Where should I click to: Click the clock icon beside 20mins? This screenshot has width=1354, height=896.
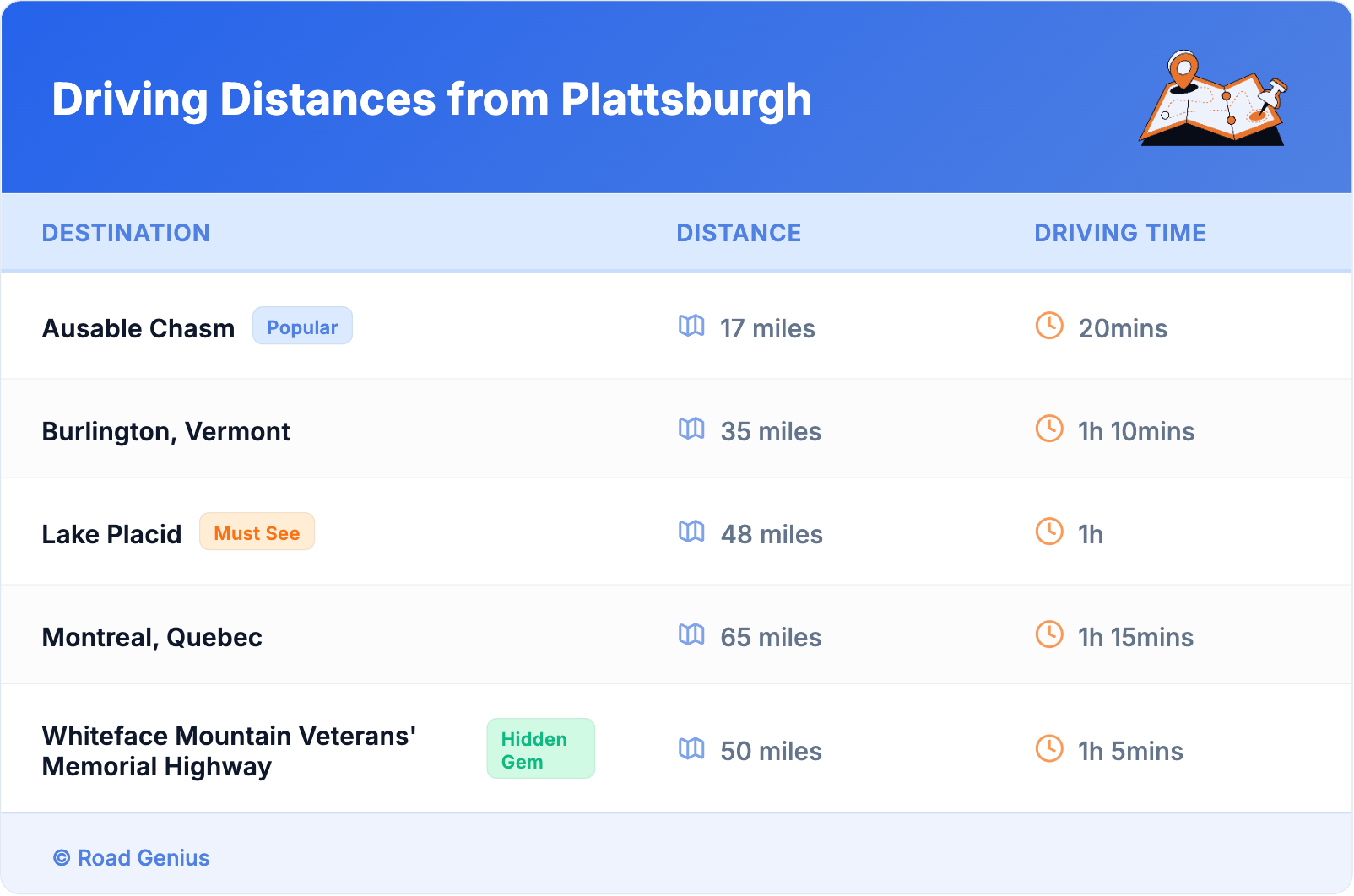tap(1049, 326)
